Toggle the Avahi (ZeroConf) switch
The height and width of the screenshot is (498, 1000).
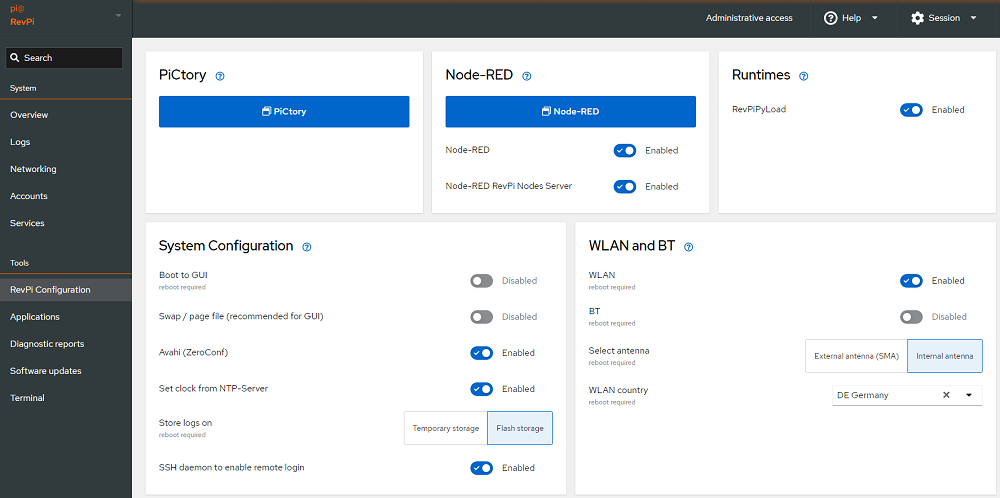click(482, 353)
